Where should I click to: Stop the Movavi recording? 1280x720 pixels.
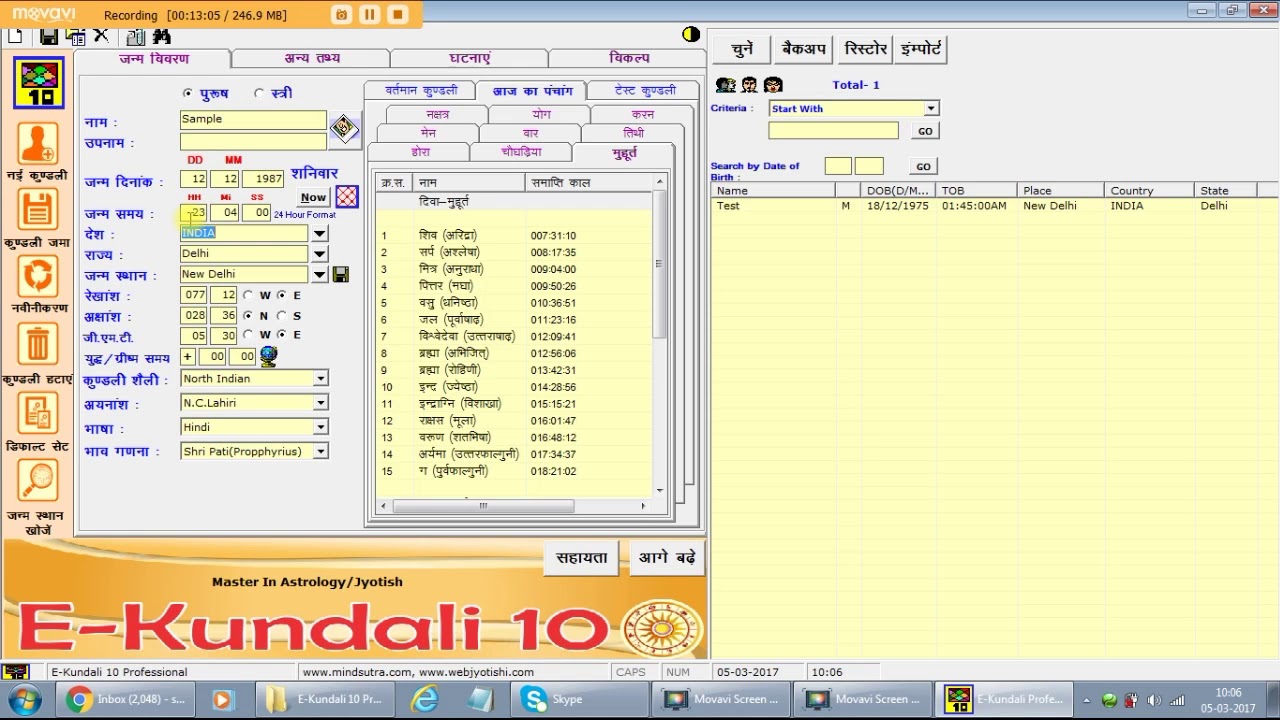pyautogui.click(x=397, y=14)
